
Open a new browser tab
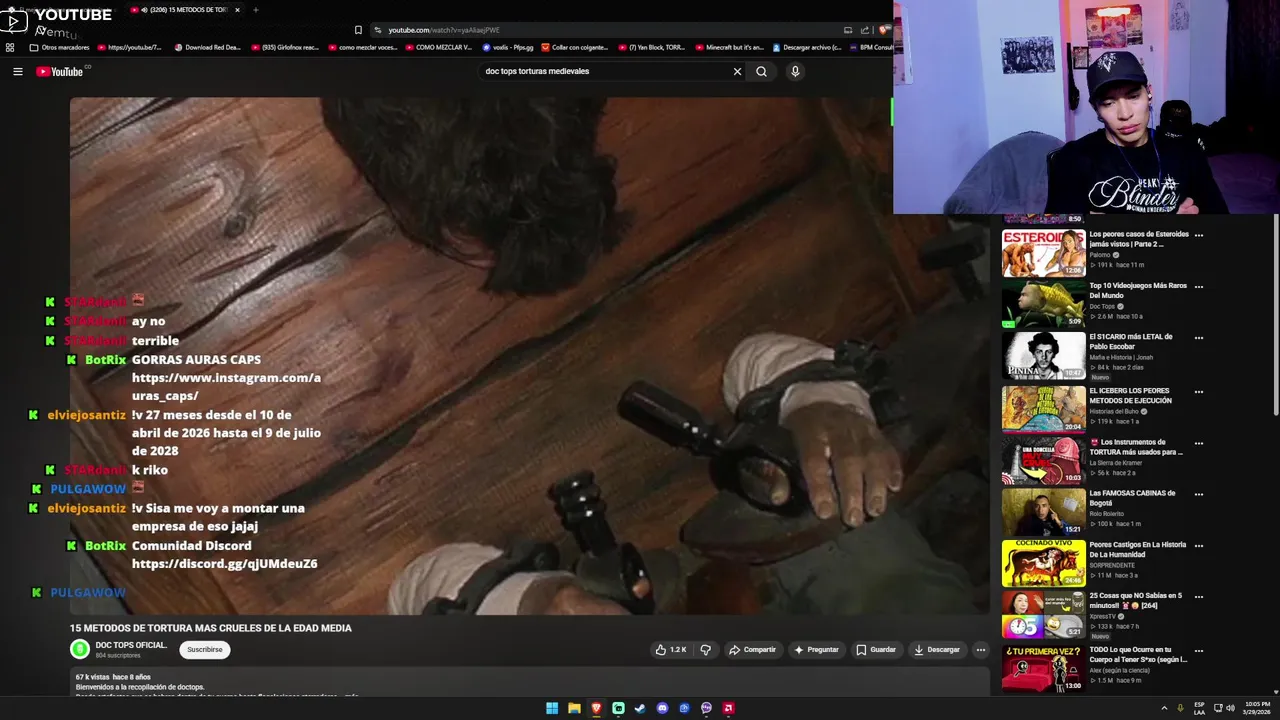(x=255, y=10)
